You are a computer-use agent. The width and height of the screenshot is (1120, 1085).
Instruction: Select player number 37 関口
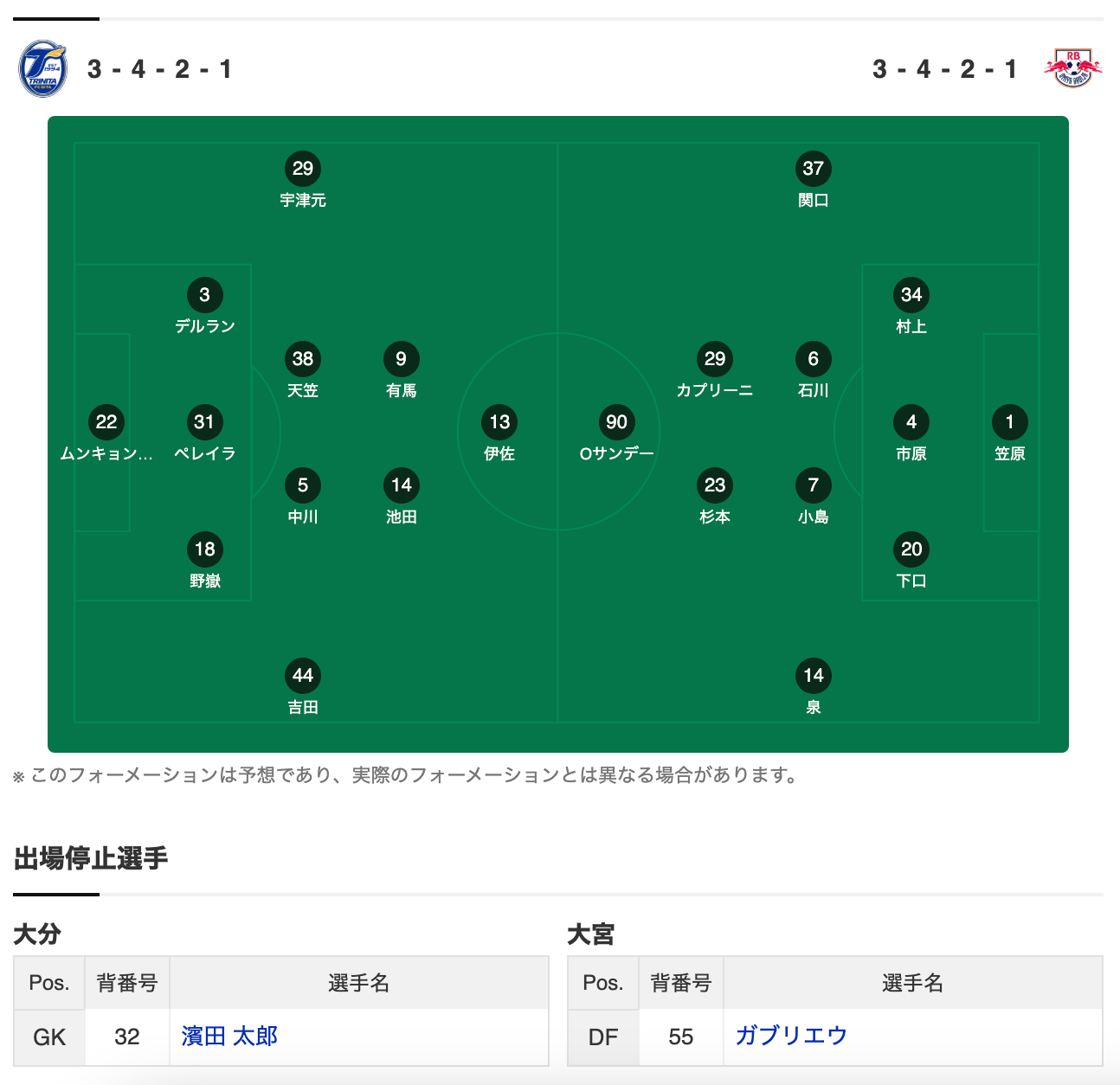point(814,180)
